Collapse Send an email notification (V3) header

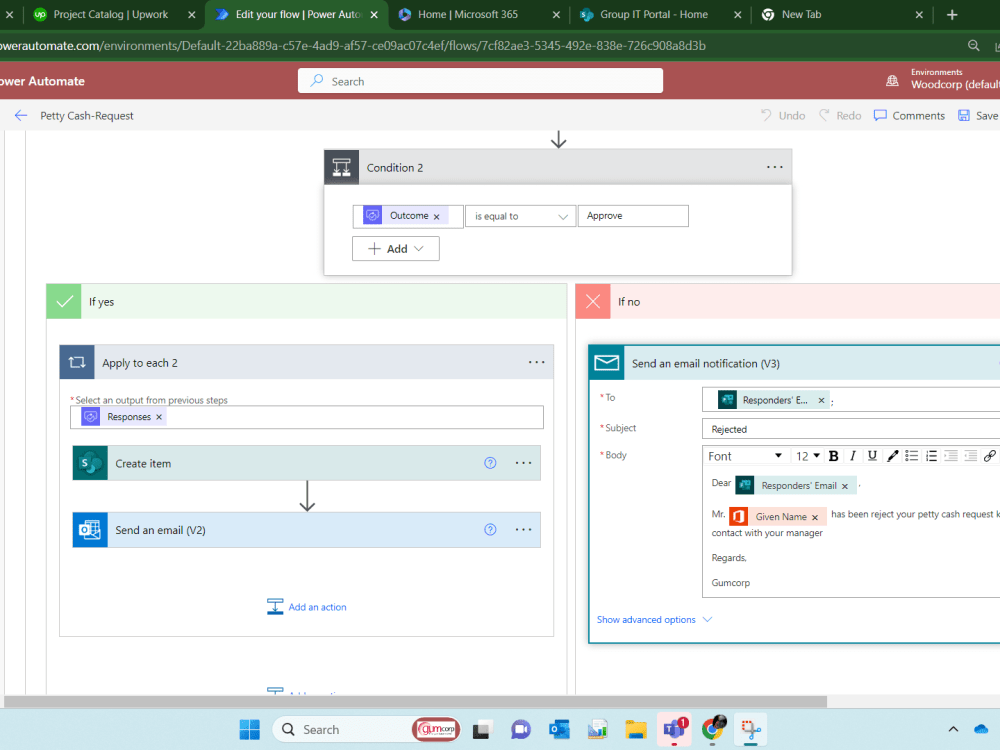(794, 363)
